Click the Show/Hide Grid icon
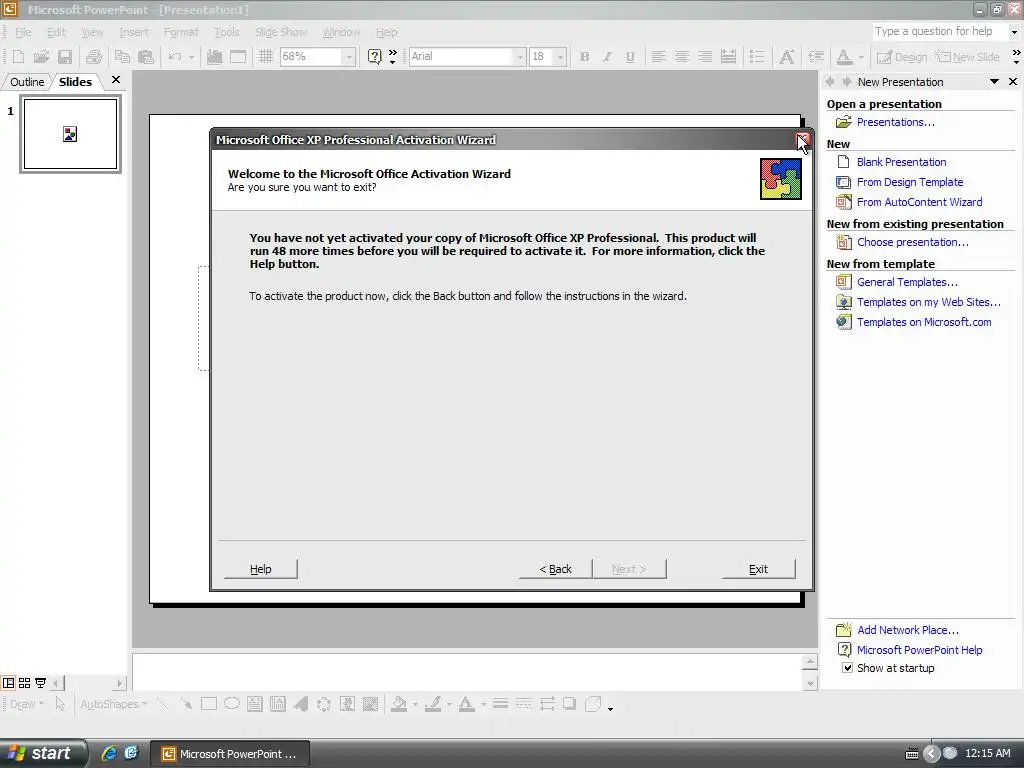The height and width of the screenshot is (768, 1024). click(x=264, y=57)
